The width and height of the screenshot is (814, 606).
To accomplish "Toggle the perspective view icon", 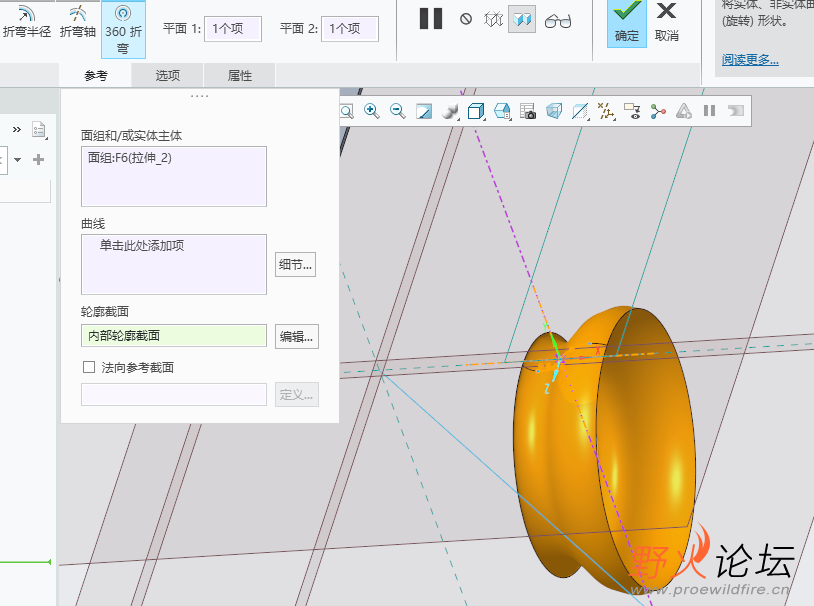I will point(554,111).
